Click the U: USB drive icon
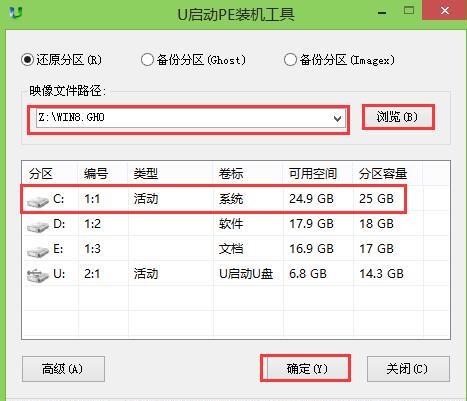Screen dimensions: 467x401 [37, 276]
